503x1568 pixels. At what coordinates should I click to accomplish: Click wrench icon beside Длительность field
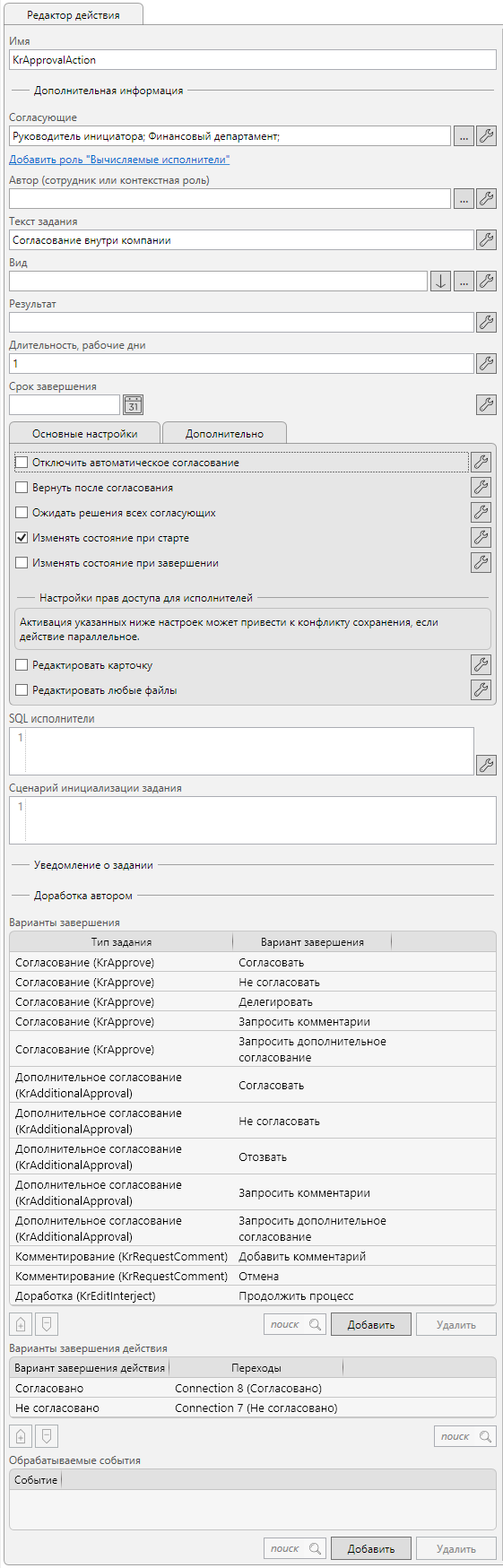pyautogui.click(x=486, y=363)
